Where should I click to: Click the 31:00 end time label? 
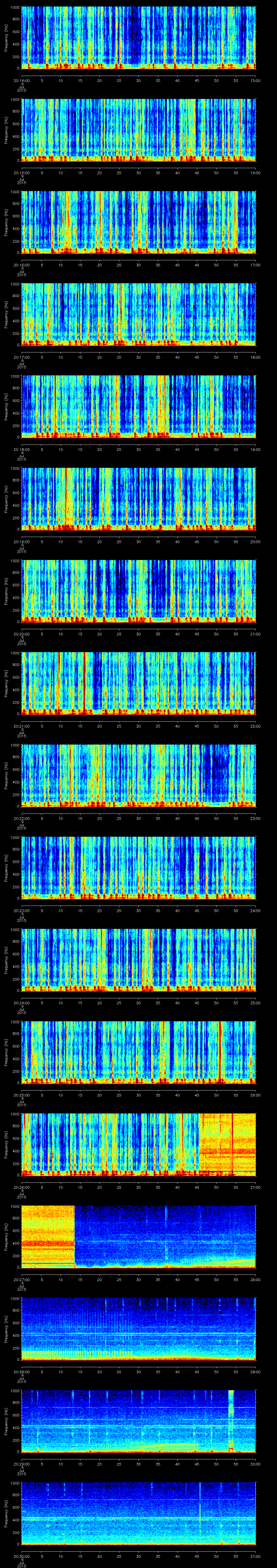click(x=256, y=1556)
